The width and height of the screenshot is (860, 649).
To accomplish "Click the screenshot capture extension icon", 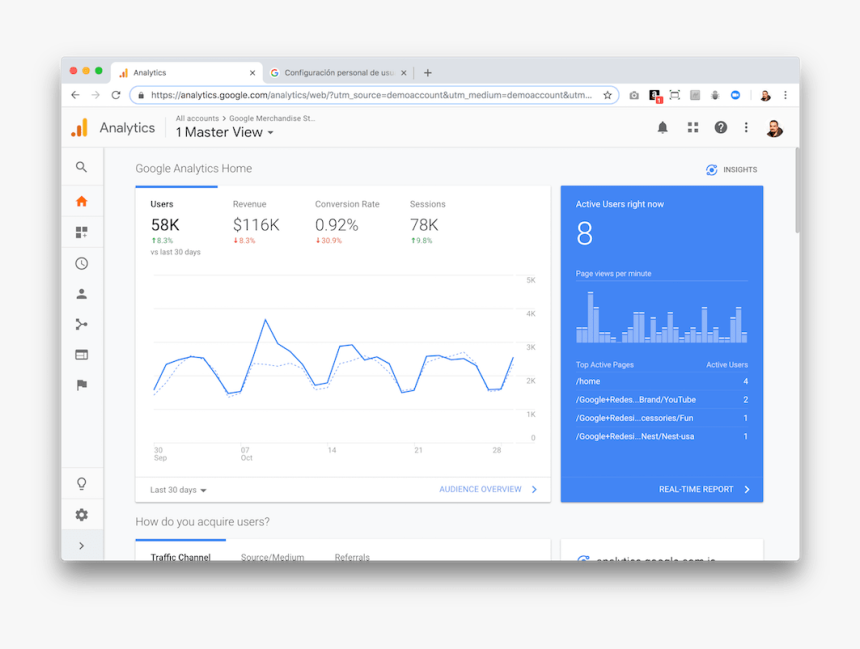I will (675, 95).
